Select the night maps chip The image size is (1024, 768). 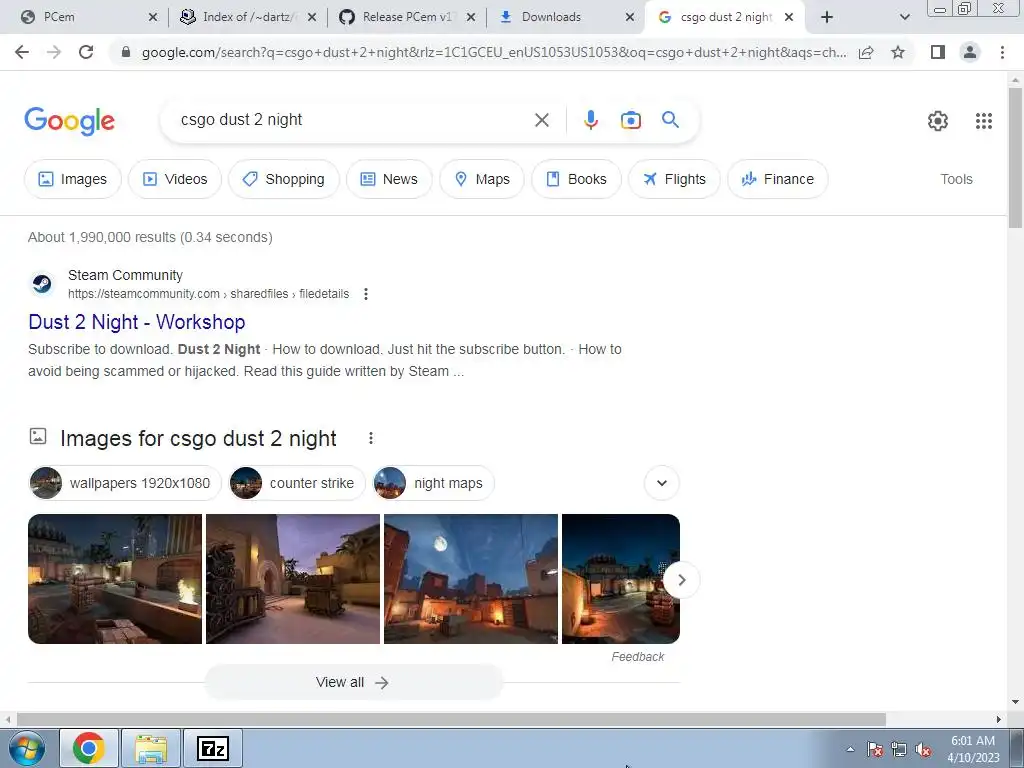433,483
